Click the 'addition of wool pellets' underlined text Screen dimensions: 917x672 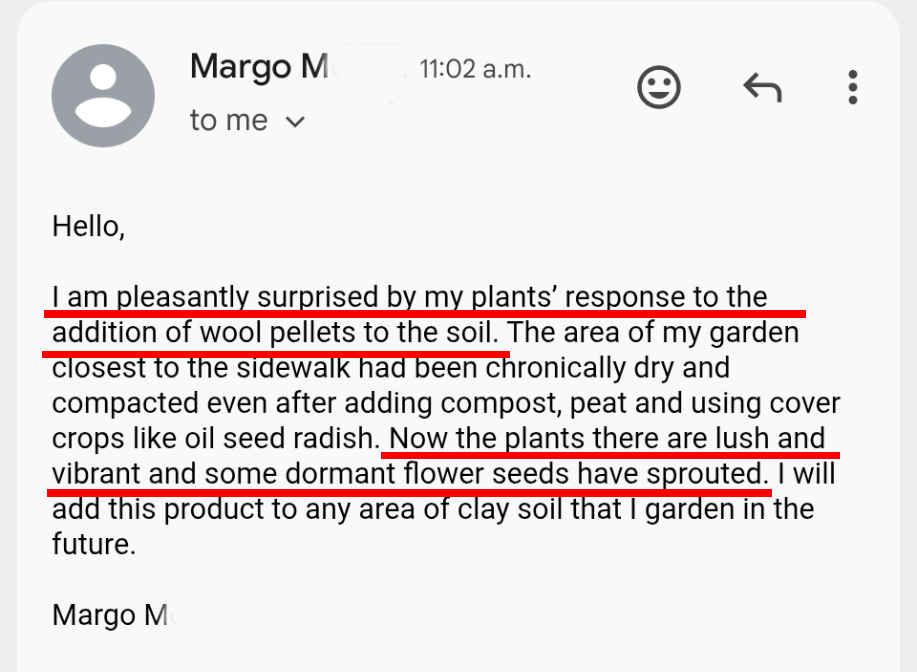tap(275, 332)
